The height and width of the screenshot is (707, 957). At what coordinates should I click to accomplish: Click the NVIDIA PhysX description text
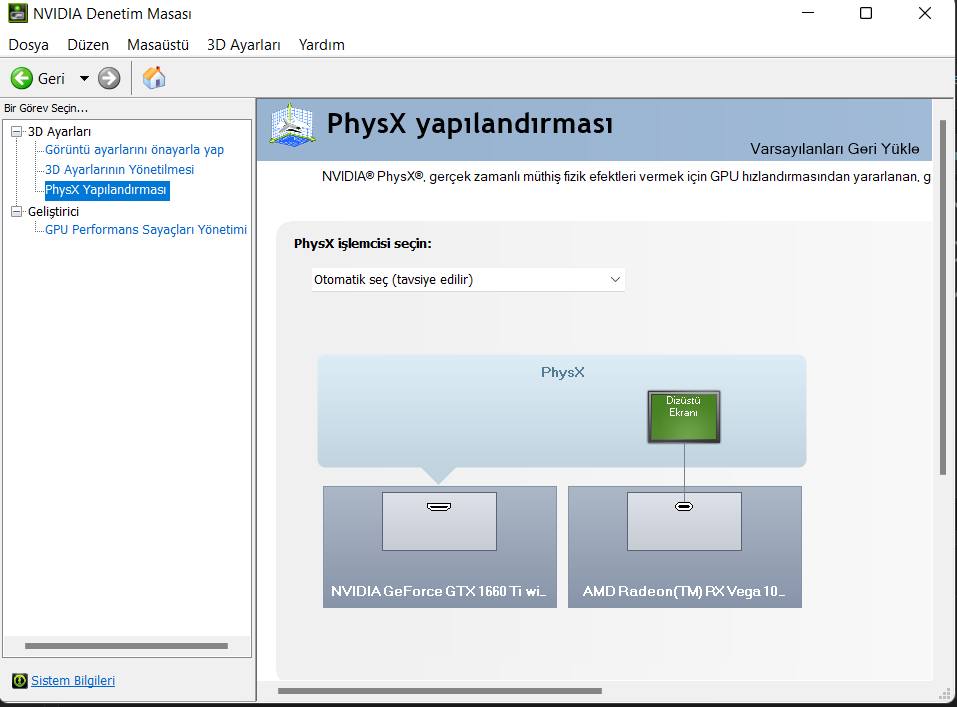(626, 177)
